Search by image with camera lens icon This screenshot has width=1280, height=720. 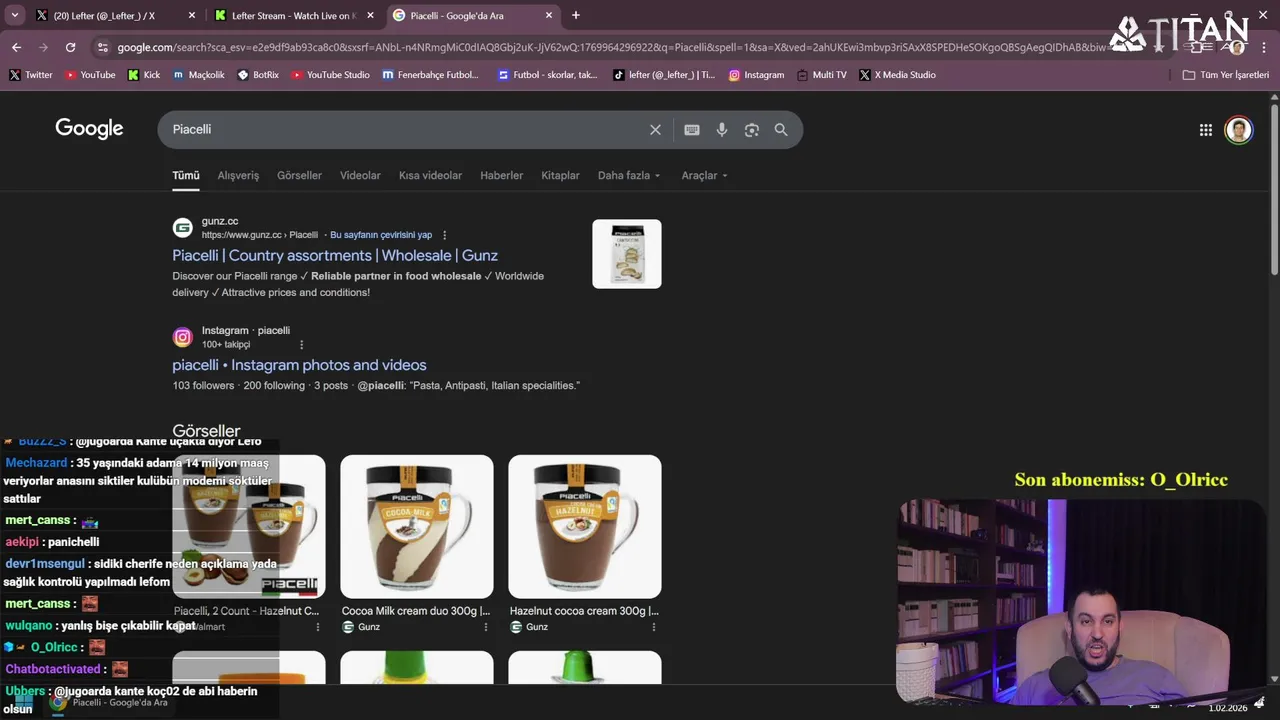click(x=752, y=129)
